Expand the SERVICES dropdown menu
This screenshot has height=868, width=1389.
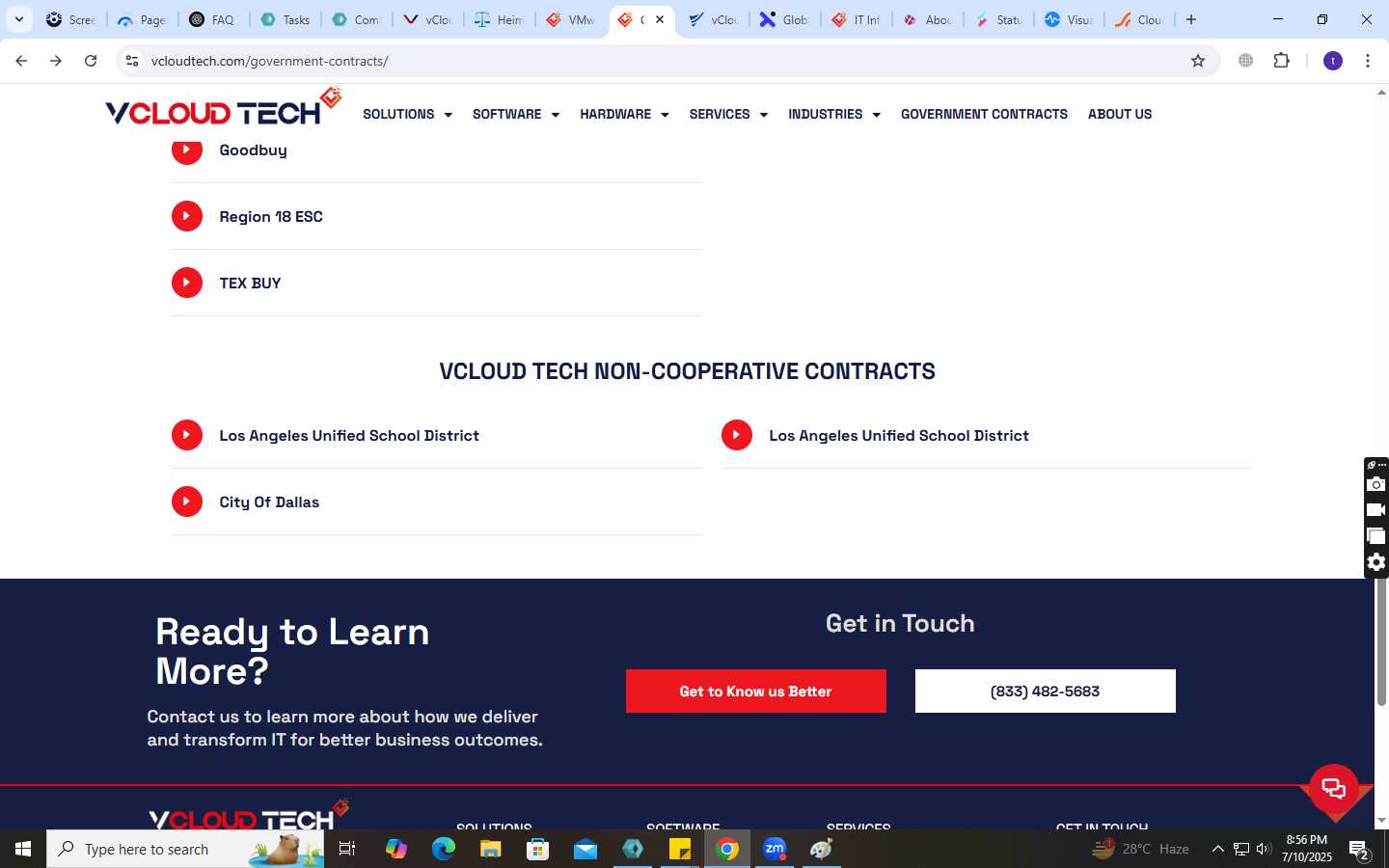click(728, 114)
